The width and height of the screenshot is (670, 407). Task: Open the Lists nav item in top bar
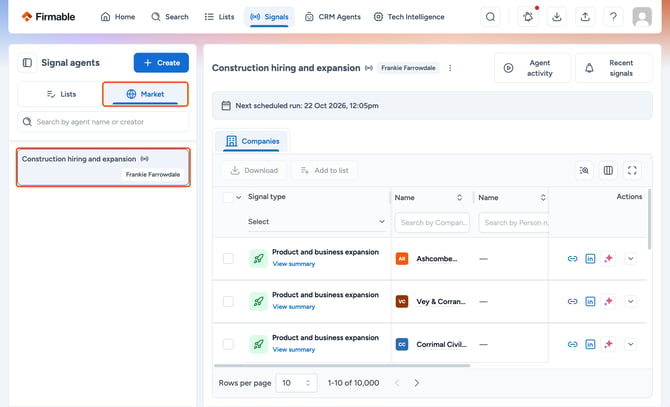point(220,17)
